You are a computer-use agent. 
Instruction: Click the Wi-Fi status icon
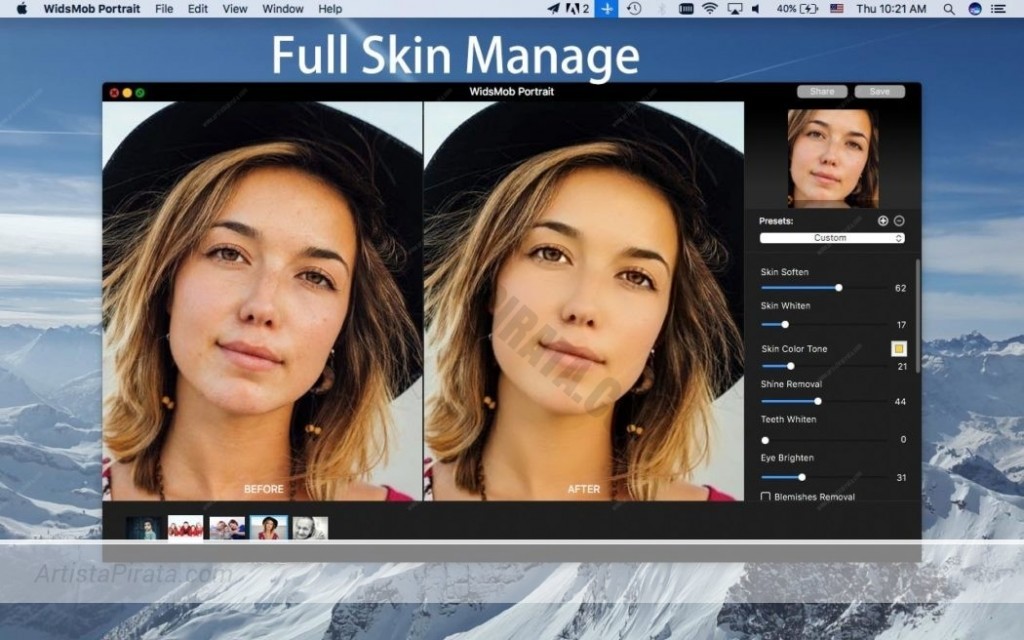pos(710,9)
